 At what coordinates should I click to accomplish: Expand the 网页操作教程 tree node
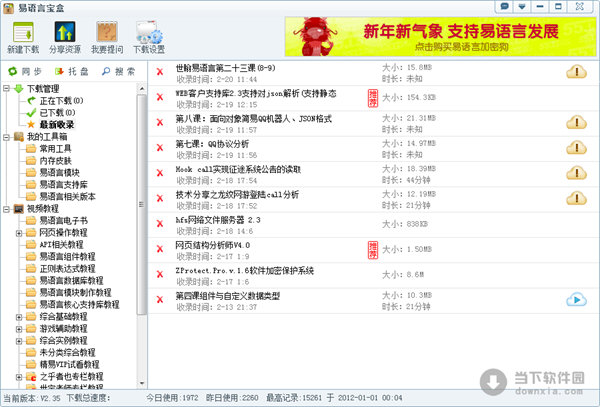tap(20, 232)
